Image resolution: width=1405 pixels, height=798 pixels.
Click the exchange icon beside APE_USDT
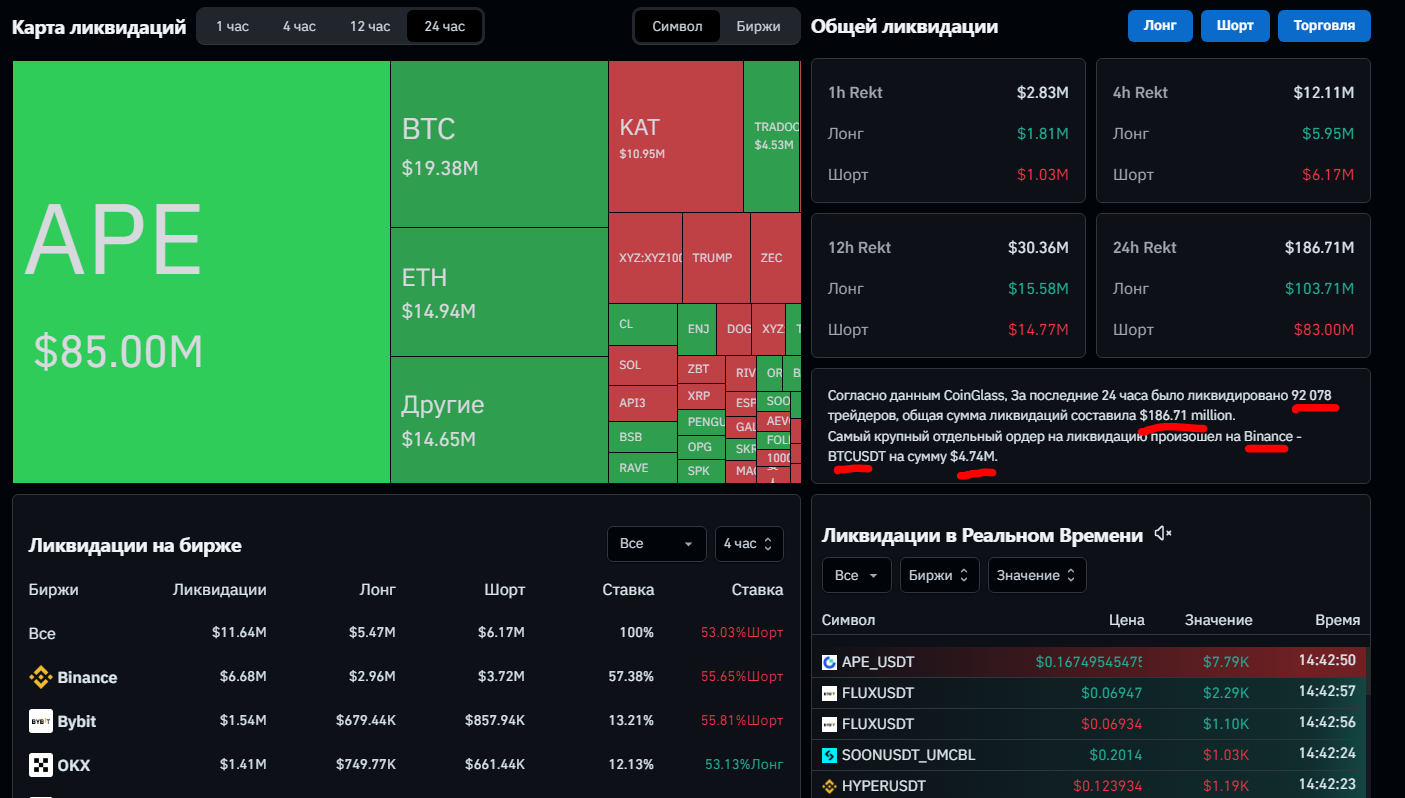(829, 662)
